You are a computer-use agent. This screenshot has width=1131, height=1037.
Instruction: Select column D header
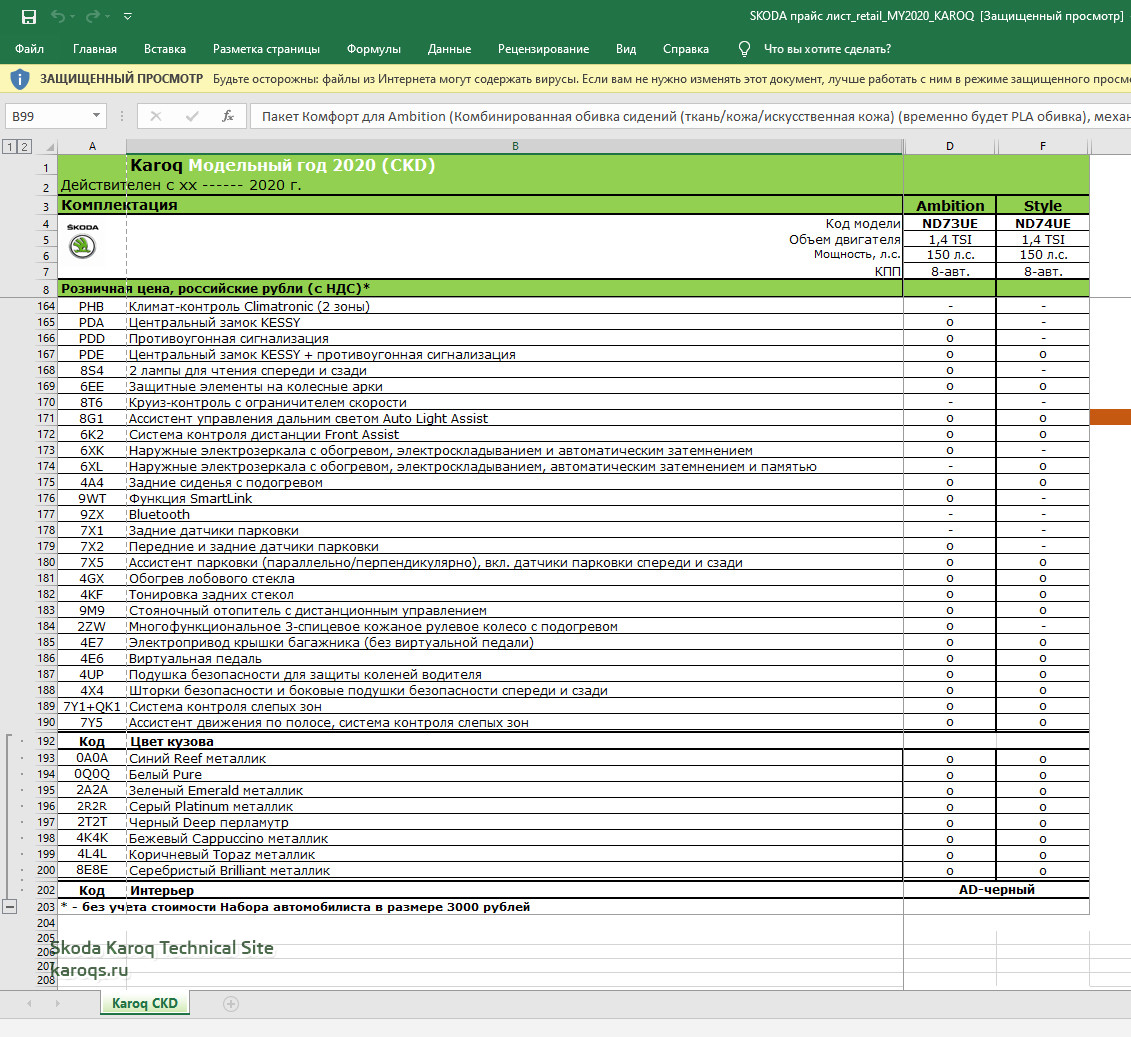click(950, 146)
